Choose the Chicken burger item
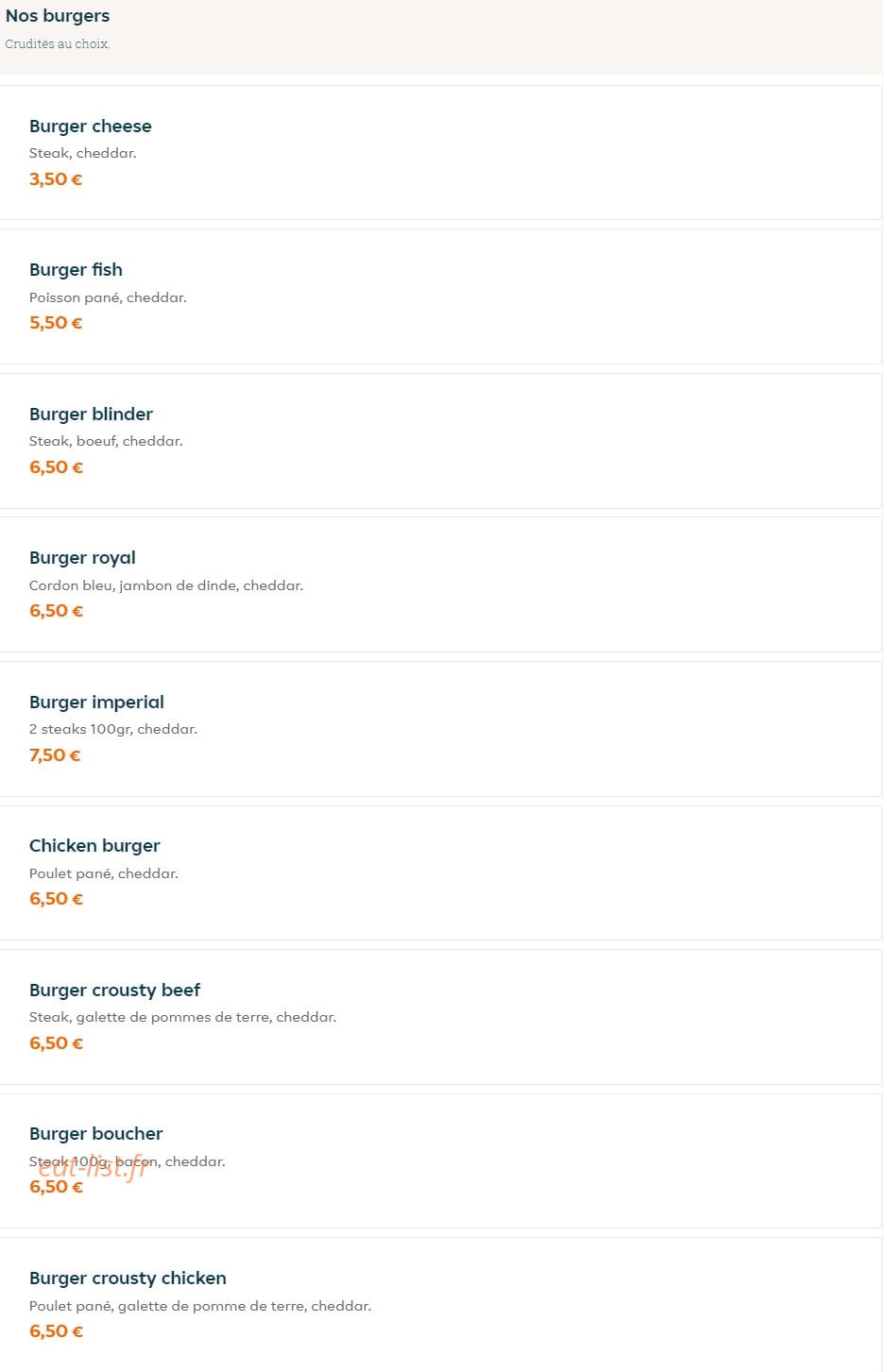Screen dimensions: 887x1372 (440, 872)
